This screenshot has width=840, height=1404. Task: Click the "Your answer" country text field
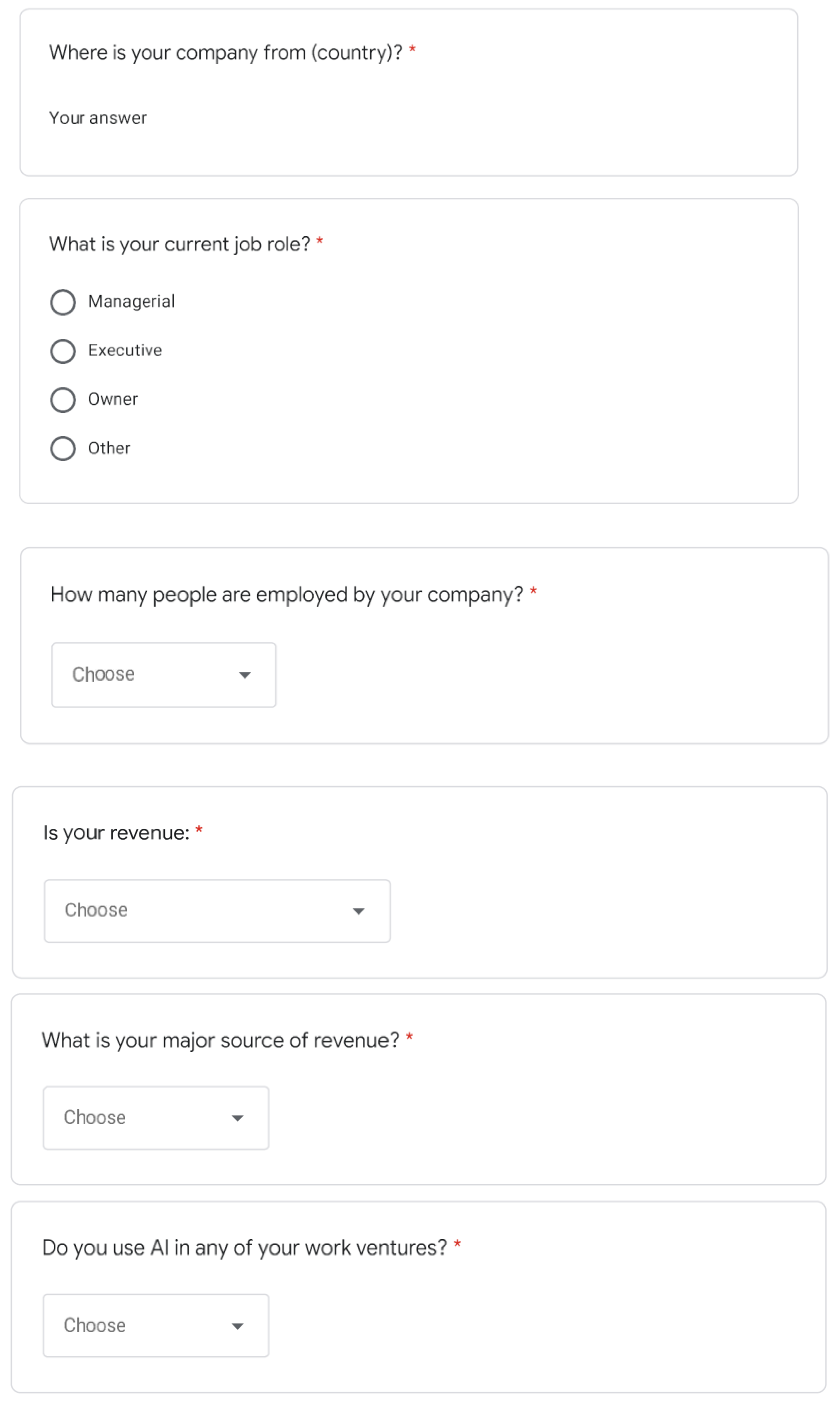227,118
